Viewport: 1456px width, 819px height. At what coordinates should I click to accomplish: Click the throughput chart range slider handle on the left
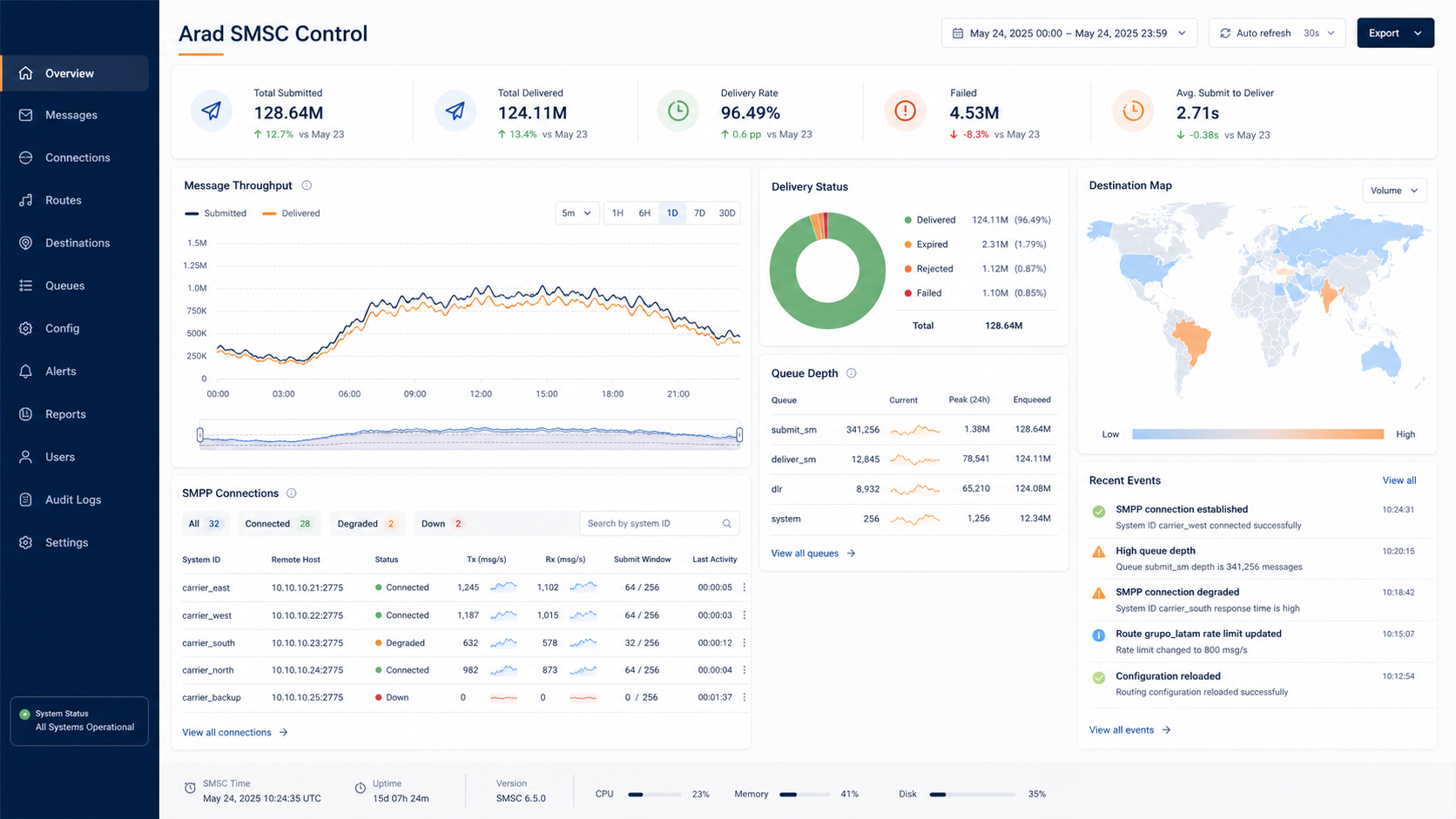click(x=200, y=434)
